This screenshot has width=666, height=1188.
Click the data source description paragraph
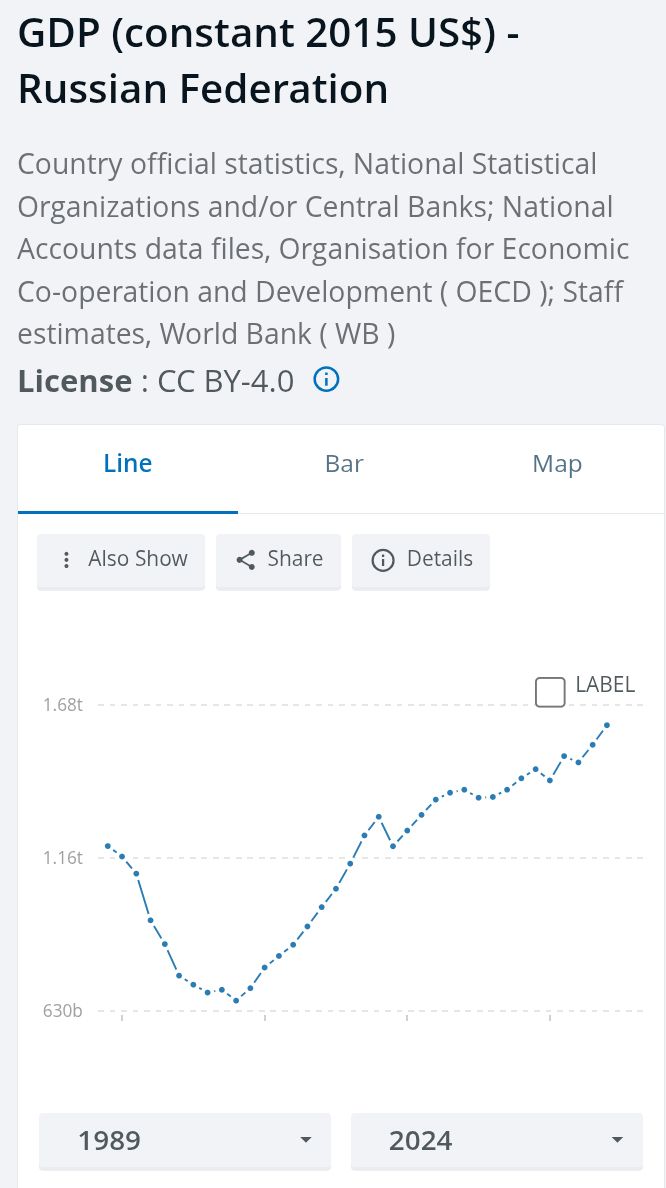(x=323, y=248)
